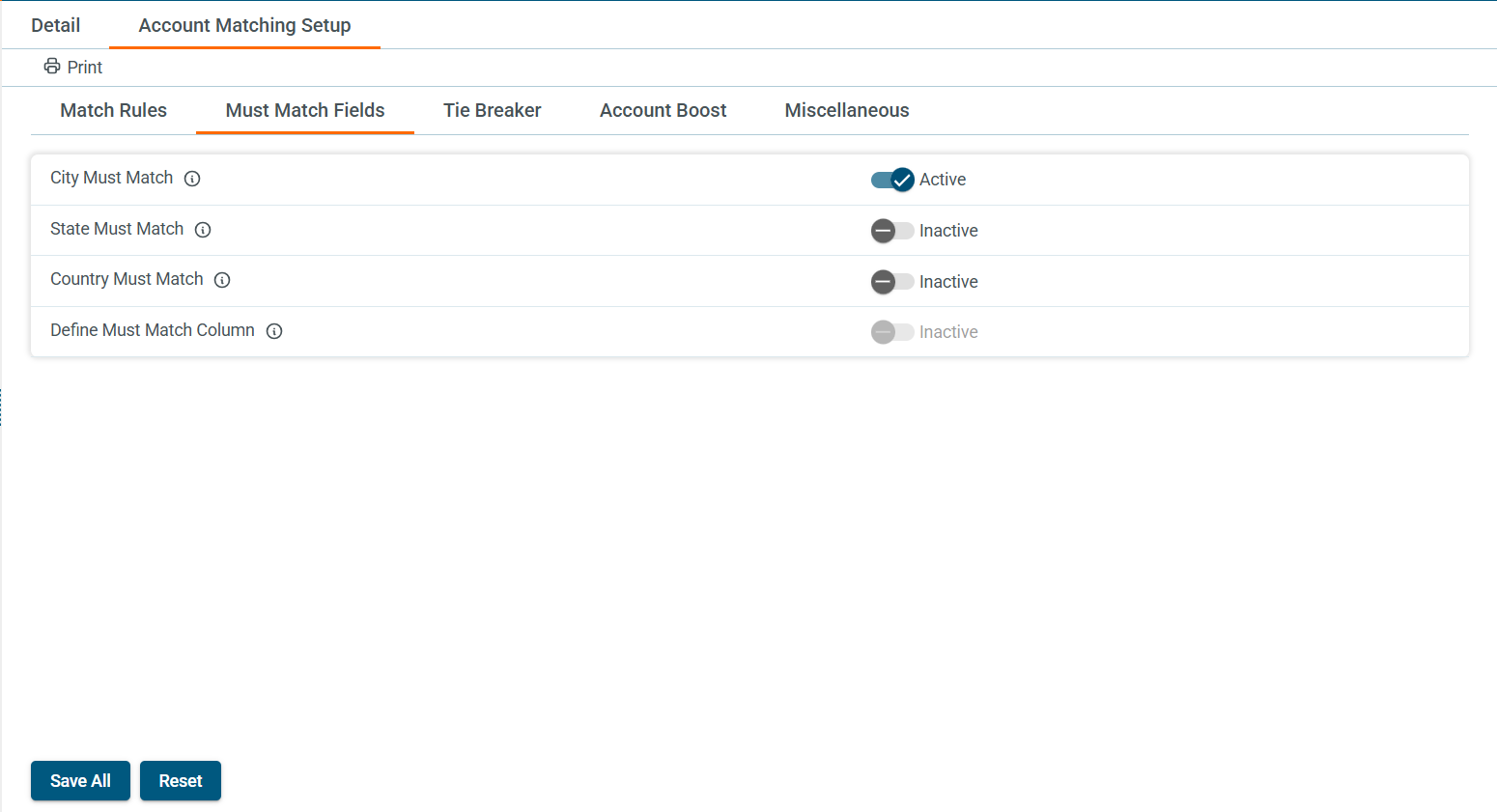Open info icon beside State Must Match
The width and height of the screenshot is (1497, 812).
click(x=203, y=230)
